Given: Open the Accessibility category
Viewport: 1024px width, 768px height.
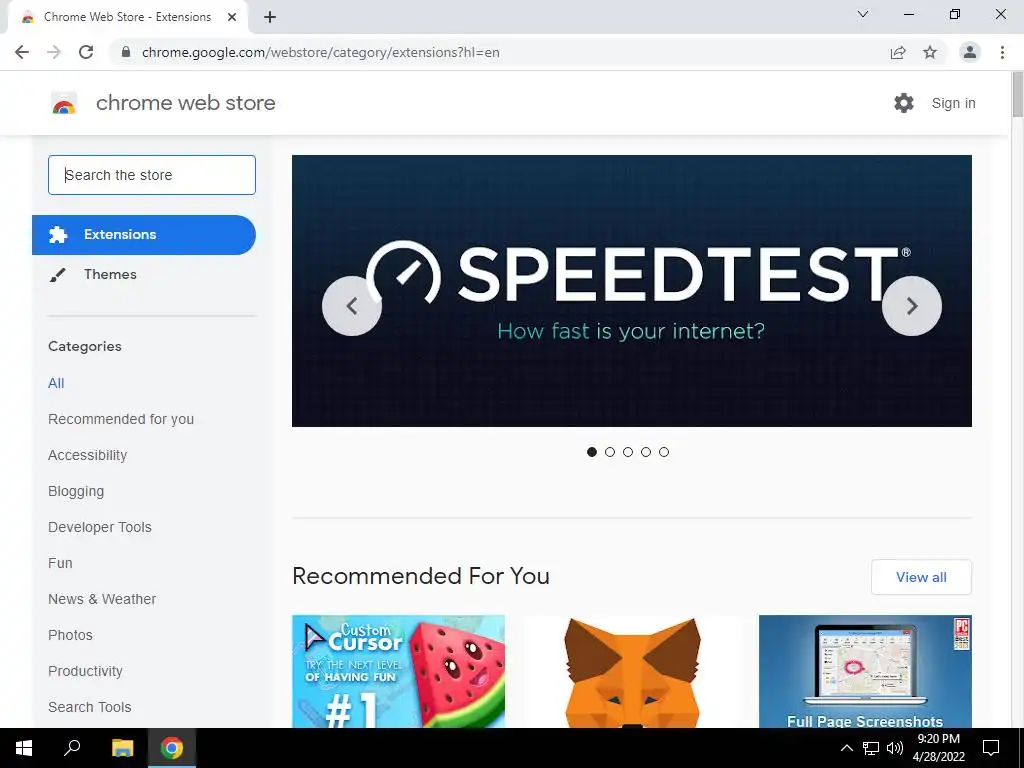Looking at the screenshot, I should click(88, 455).
